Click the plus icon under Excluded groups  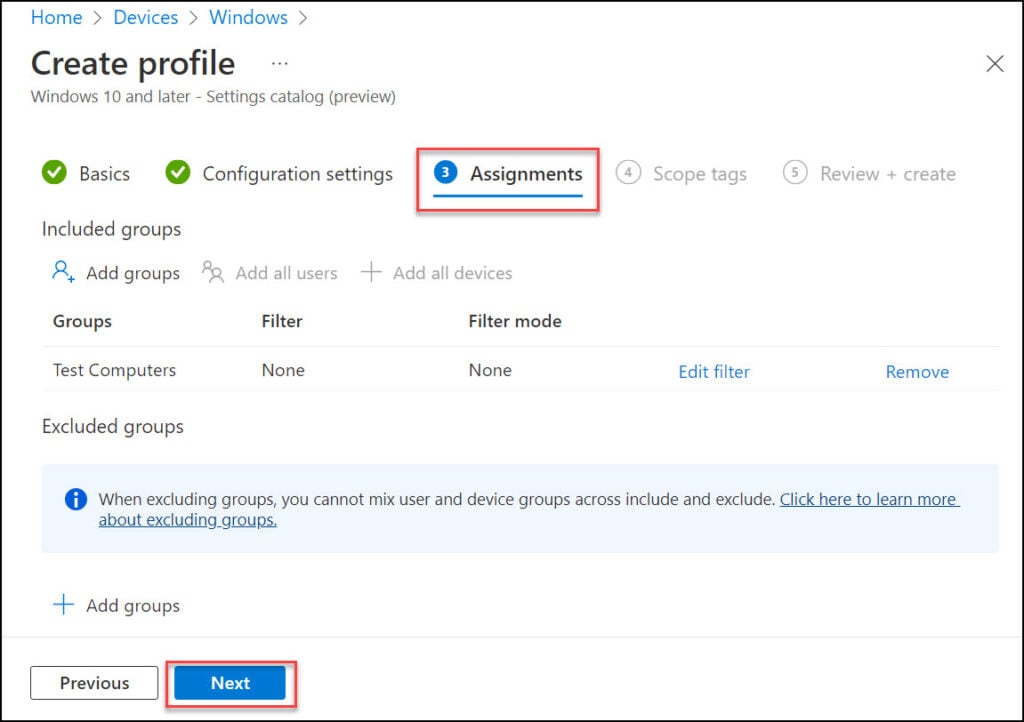tap(63, 604)
